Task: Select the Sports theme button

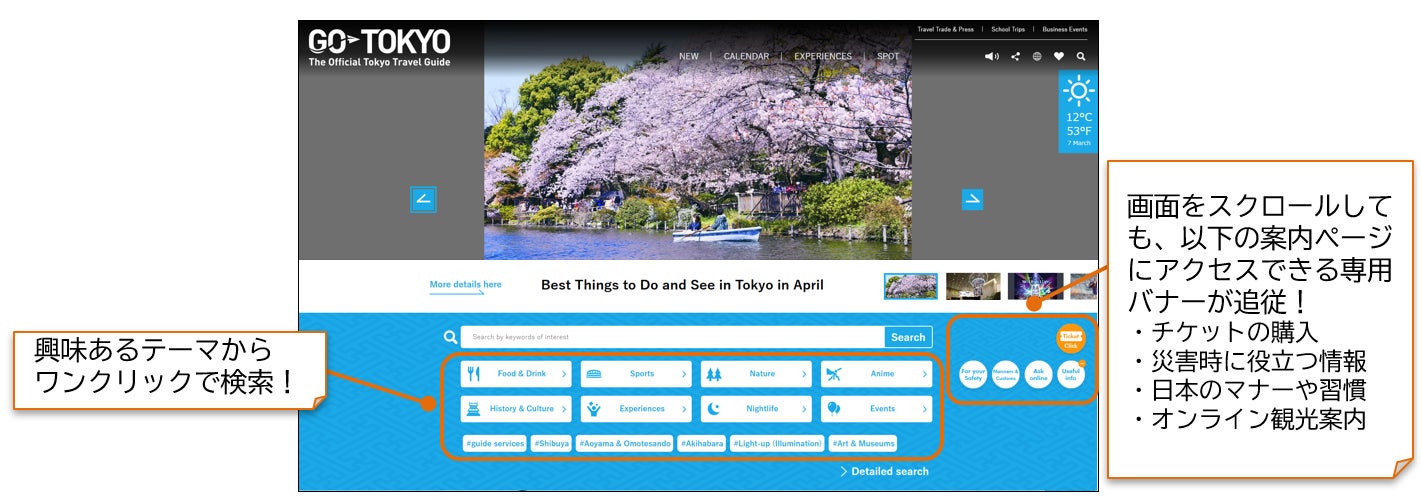Action: pos(636,374)
